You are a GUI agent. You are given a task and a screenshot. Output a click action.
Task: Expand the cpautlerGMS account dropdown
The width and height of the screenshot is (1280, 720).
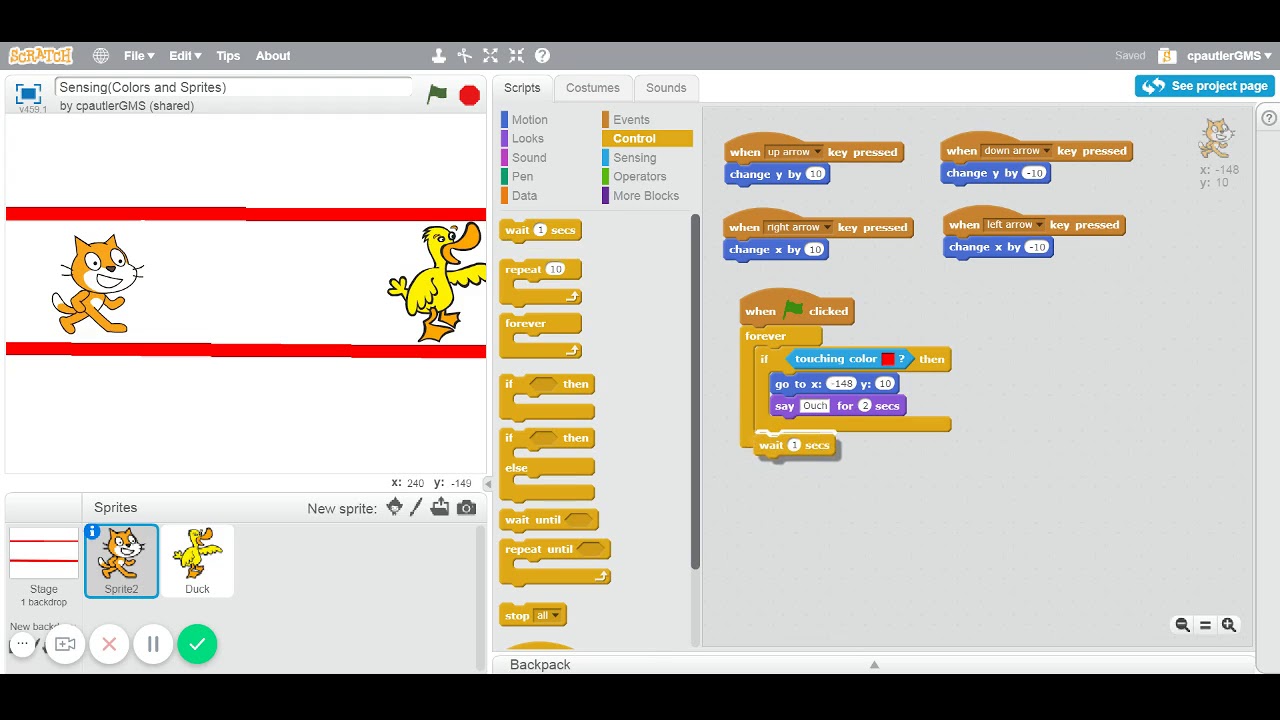pos(1229,56)
